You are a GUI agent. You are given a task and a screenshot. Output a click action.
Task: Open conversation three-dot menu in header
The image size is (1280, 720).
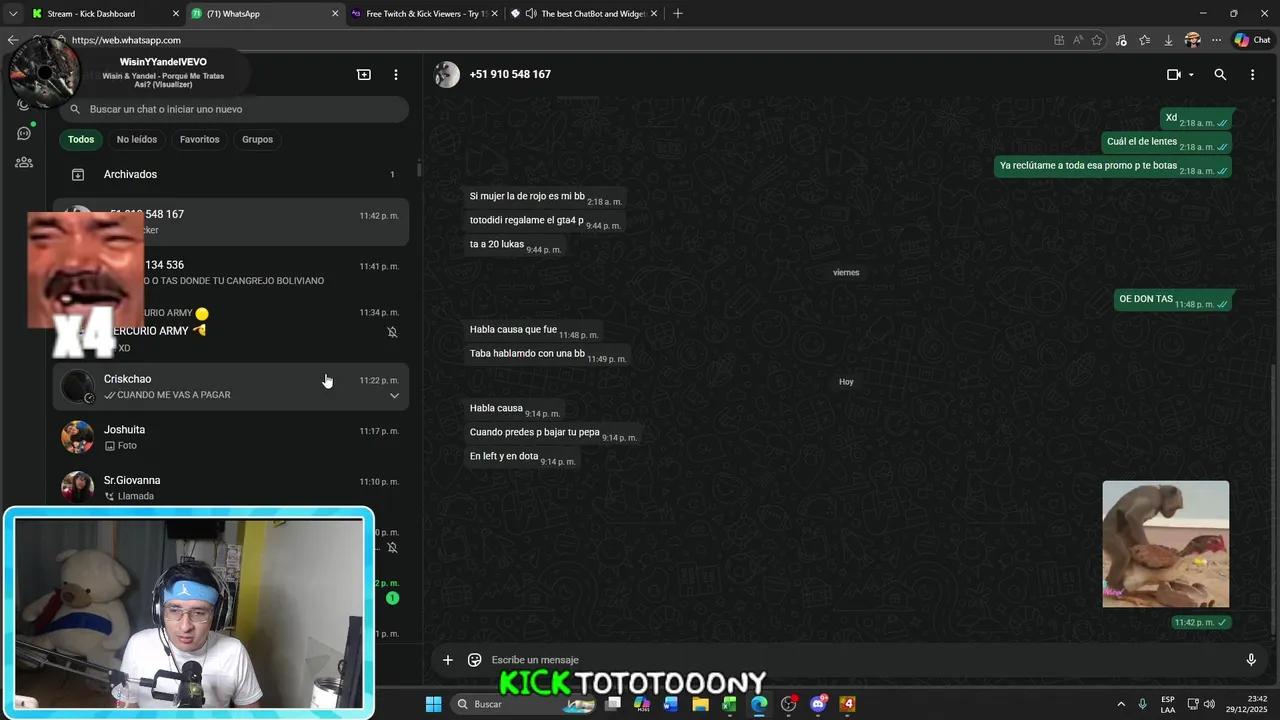pyautogui.click(x=1252, y=75)
